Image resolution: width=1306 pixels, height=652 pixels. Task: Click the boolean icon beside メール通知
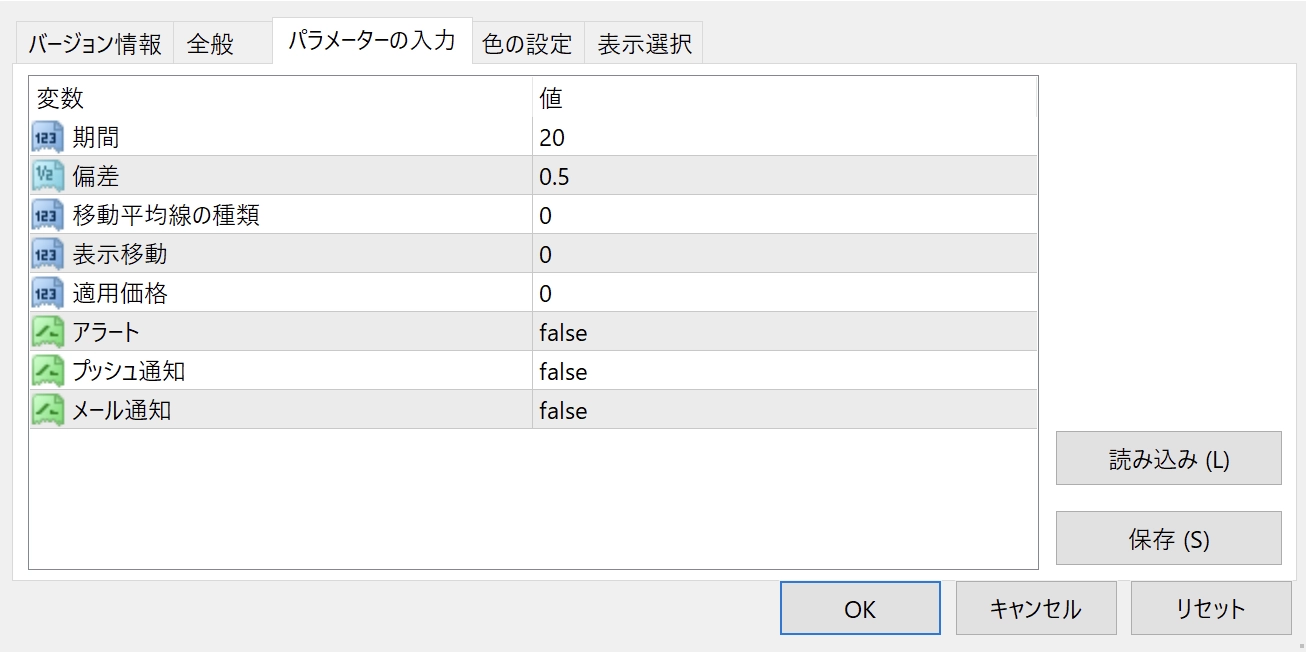click(47, 410)
